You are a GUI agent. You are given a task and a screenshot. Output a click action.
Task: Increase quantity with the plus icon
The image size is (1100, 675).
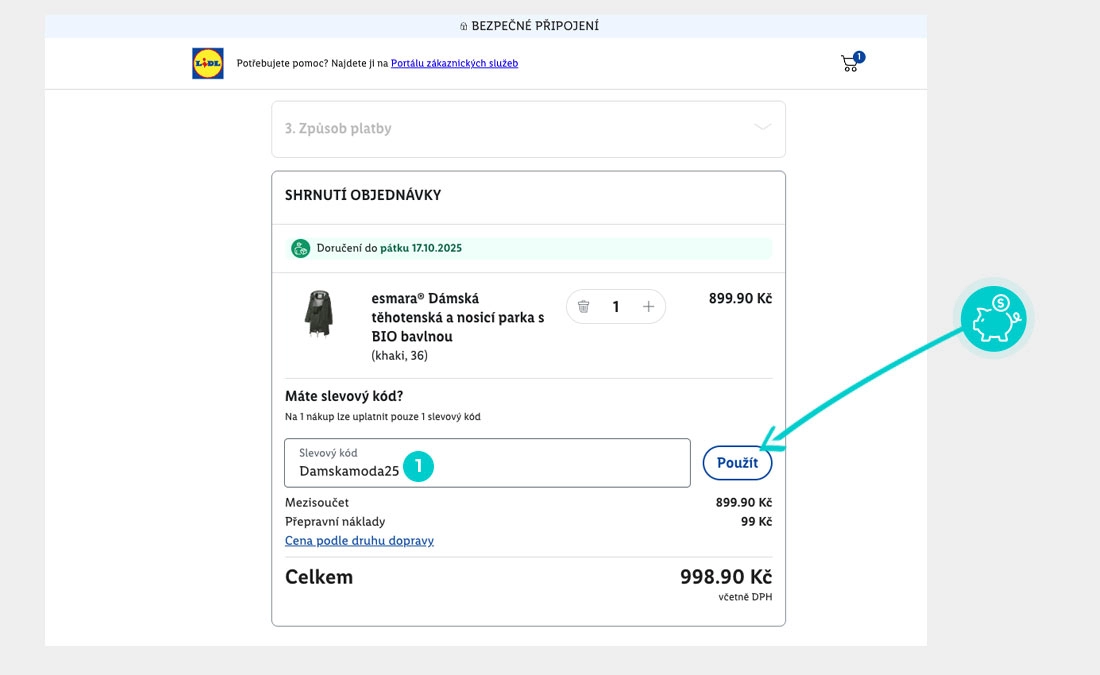point(648,307)
